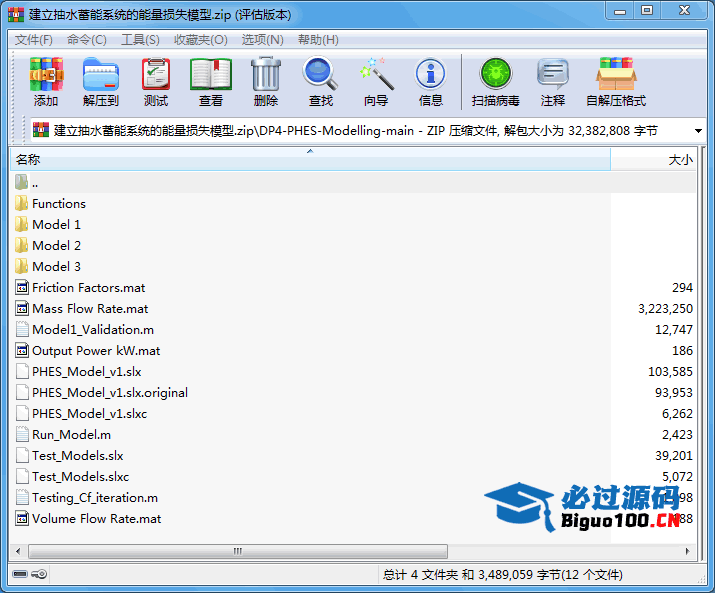Launch the Wizard (向导) wand icon
The width and height of the screenshot is (715, 593).
pos(377,73)
